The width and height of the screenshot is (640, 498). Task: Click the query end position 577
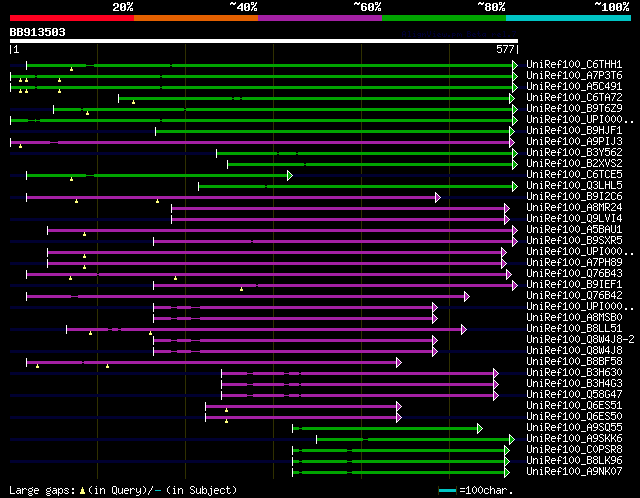point(505,49)
